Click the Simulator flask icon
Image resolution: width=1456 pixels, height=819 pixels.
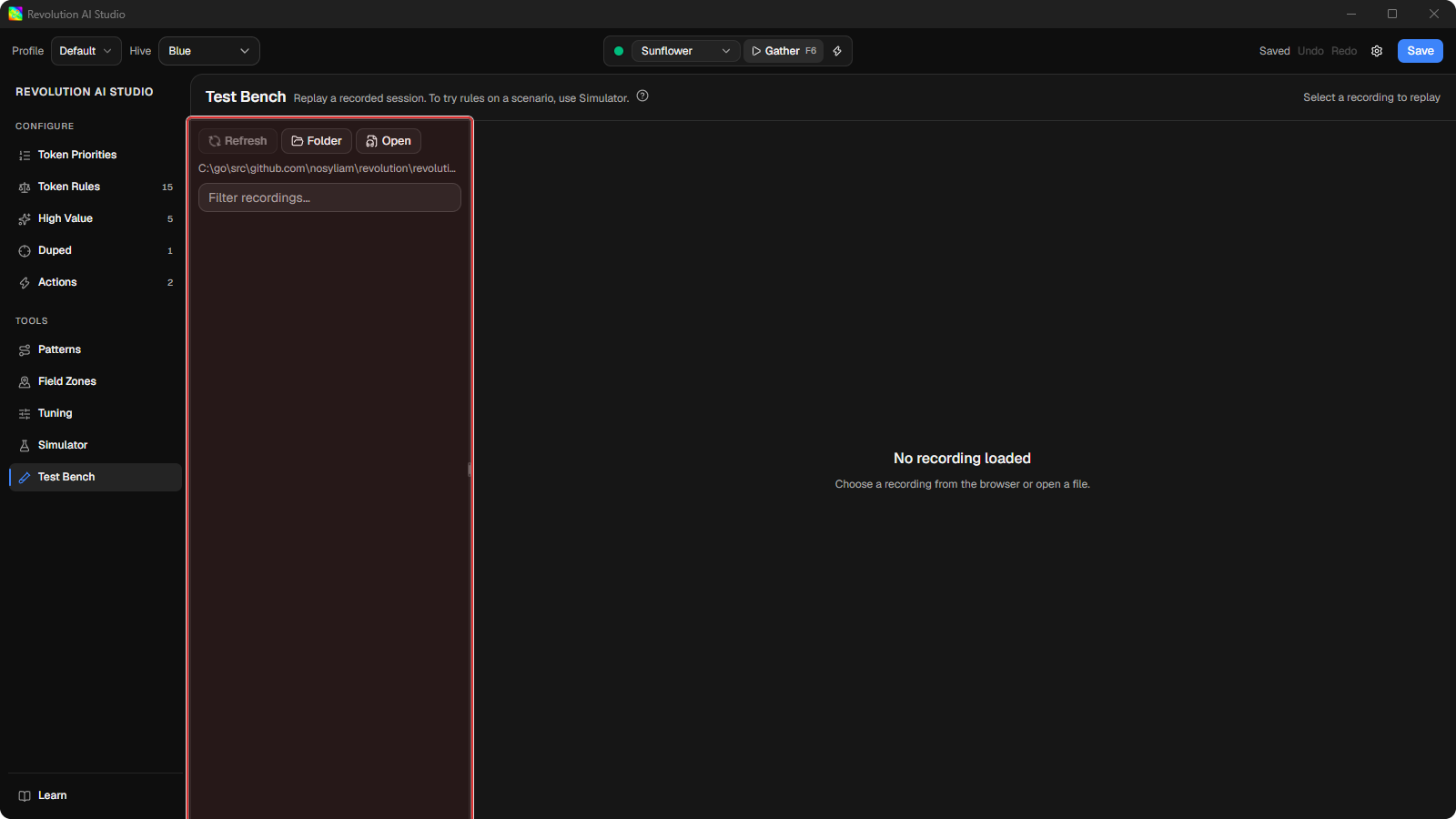[x=25, y=446]
